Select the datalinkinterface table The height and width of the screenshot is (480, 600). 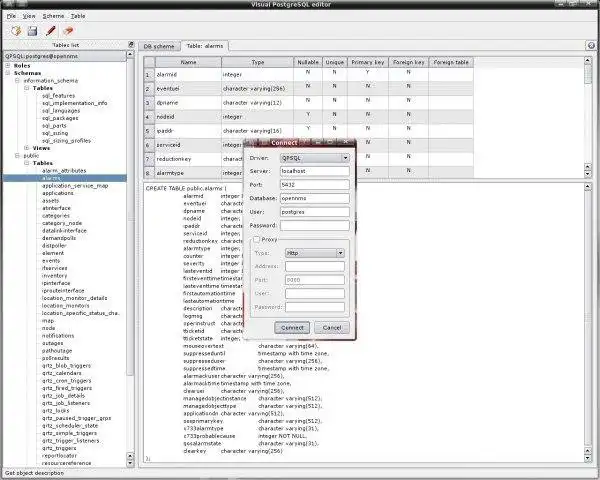[x=64, y=230]
